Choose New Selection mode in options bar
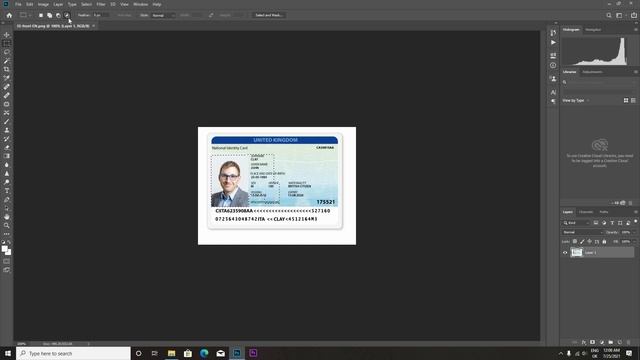Image resolution: width=640 pixels, height=360 pixels. (x=41, y=15)
